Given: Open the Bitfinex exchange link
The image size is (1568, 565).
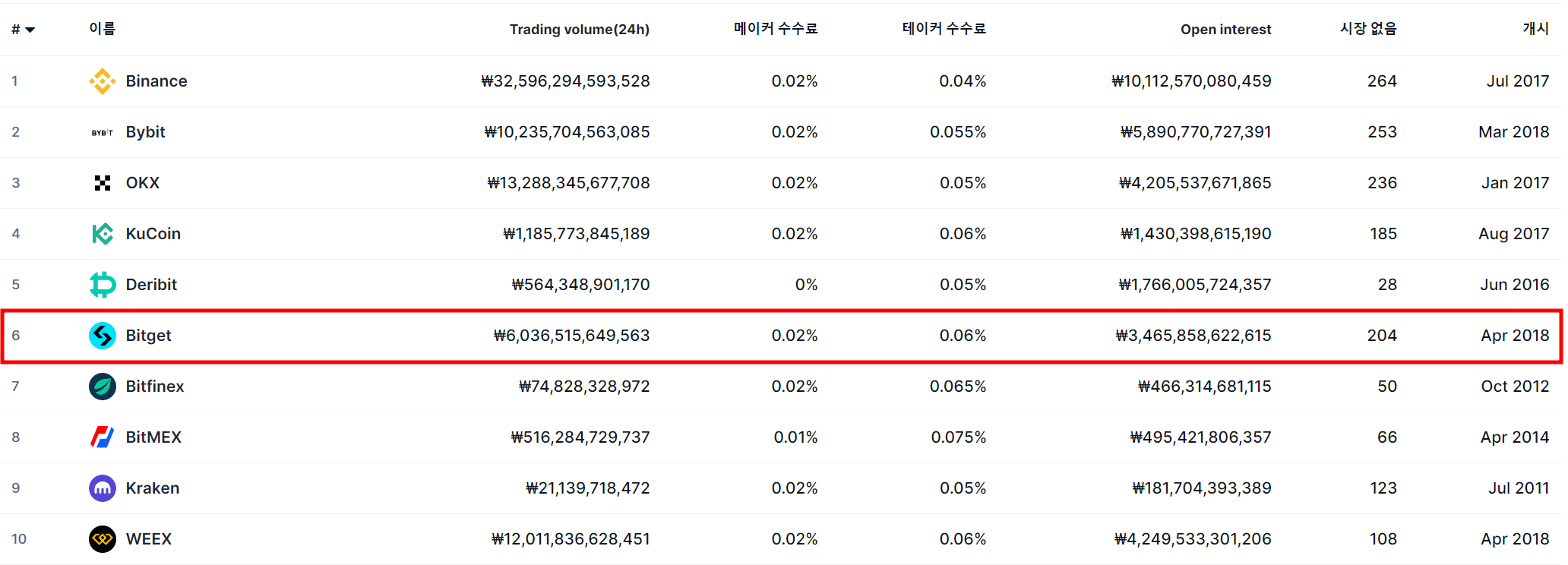Looking at the screenshot, I should click(x=155, y=387).
